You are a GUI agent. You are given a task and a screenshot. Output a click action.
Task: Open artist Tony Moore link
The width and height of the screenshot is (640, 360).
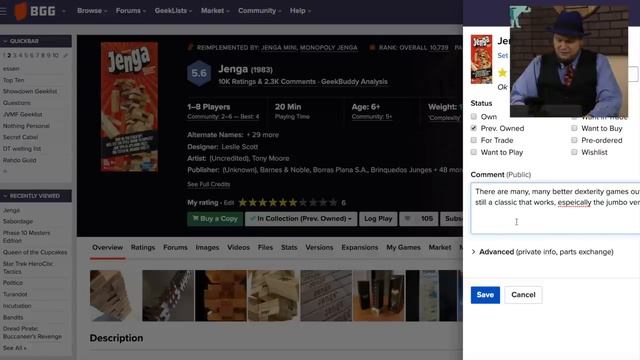(271, 158)
